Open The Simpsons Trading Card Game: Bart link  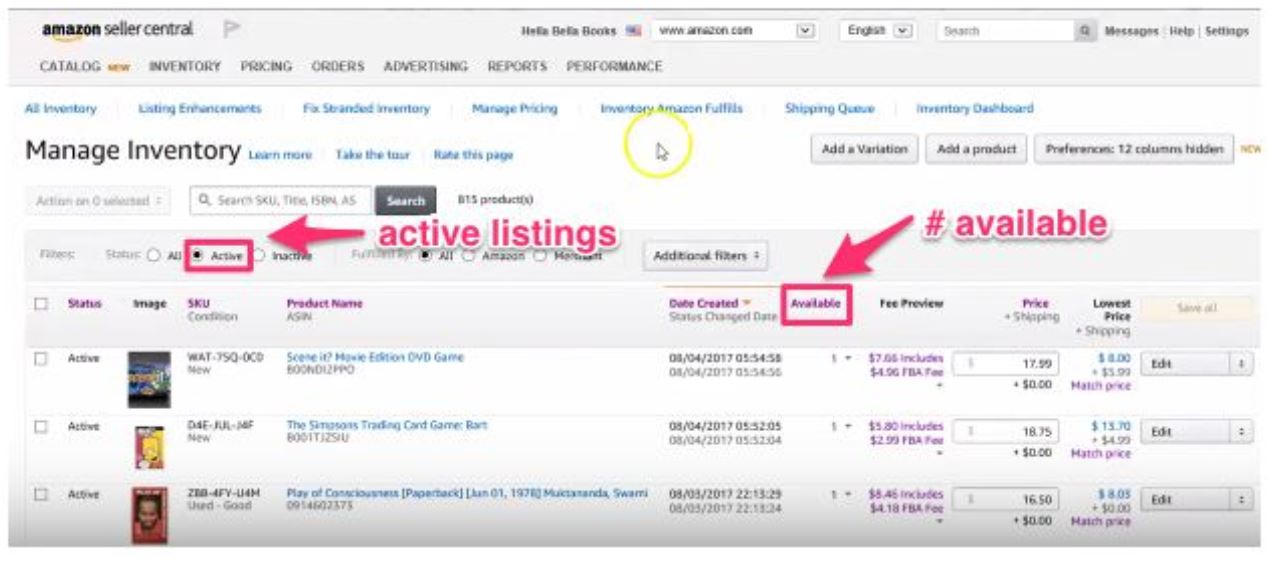click(x=387, y=425)
